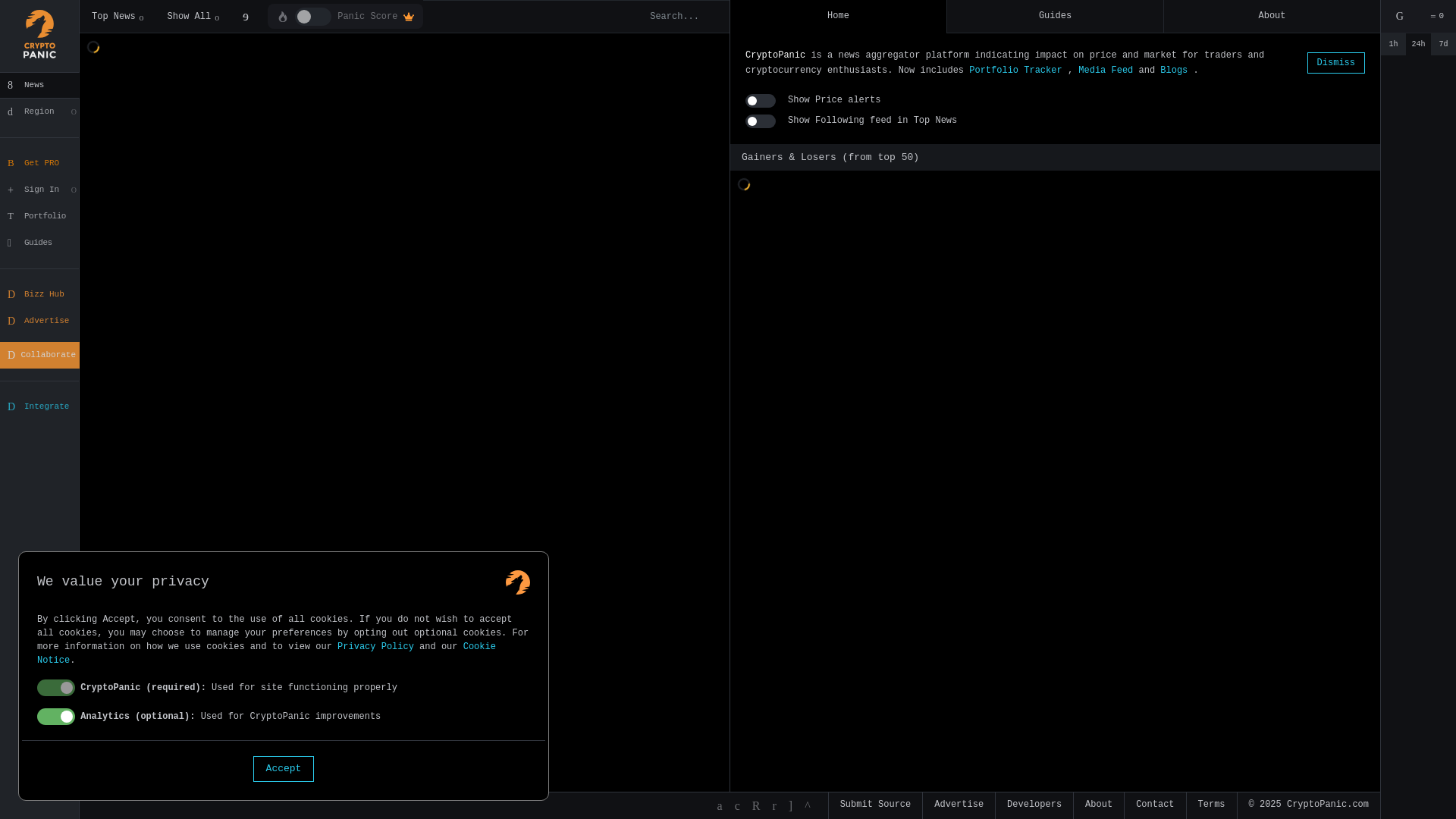Click the '= 0' counter icon at top right
1456x819 pixels.
[x=1437, y=17]
